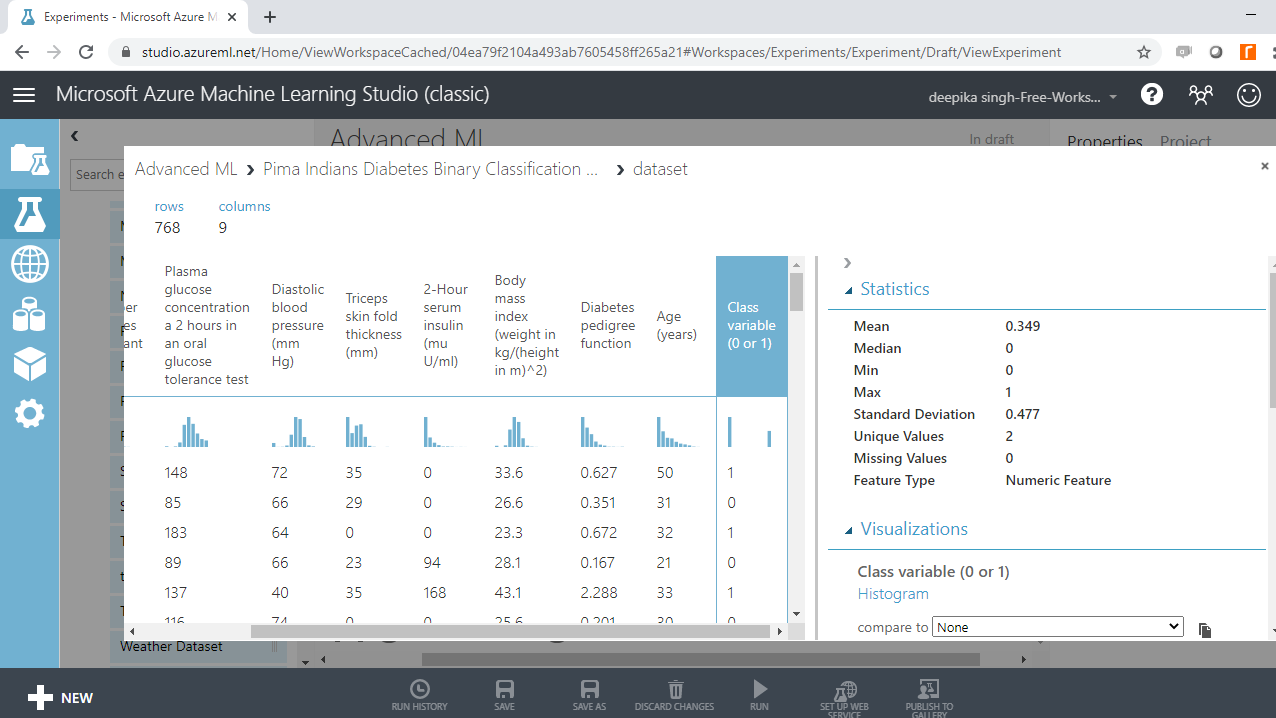The height and width of the screenshot is (718, 1276).
Task: Open Web Services globe icon in sidebar
Action: click(29, 265)
